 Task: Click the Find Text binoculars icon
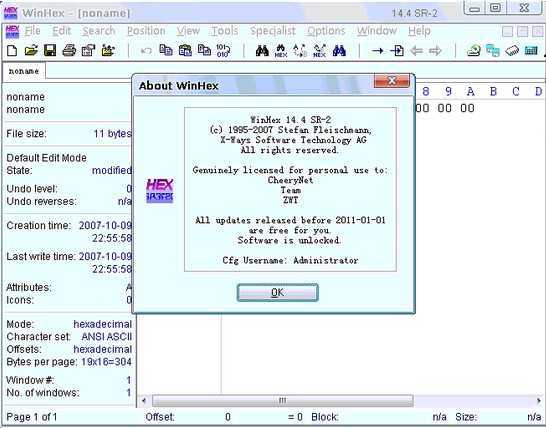click(x=262, y=51)
